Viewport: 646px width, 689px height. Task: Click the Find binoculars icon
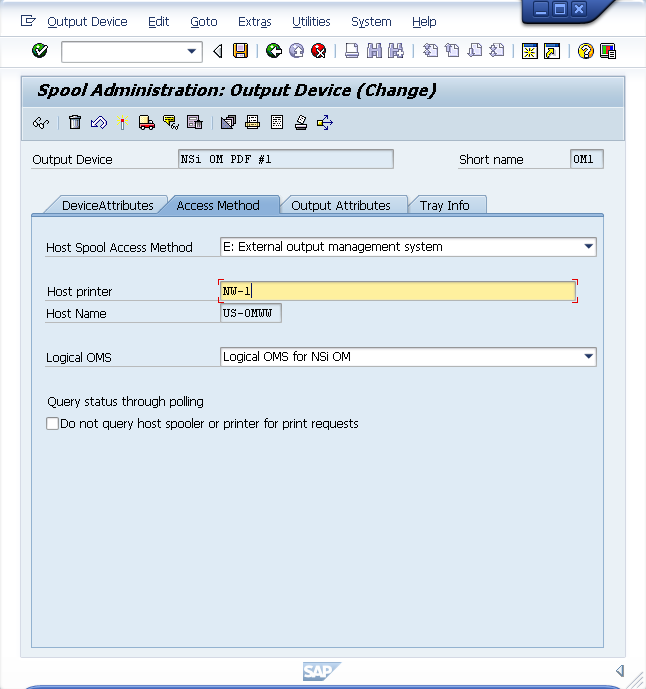374,51
